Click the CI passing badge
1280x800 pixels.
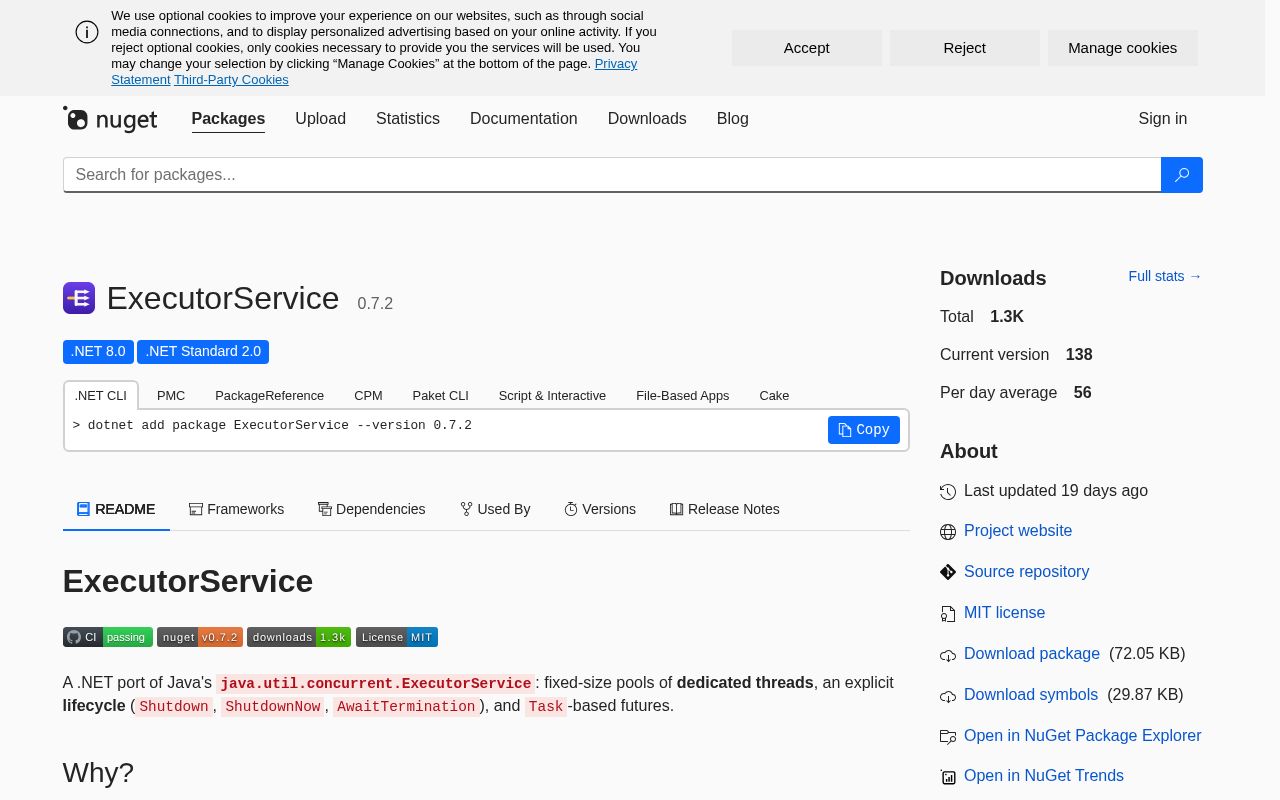108,637
